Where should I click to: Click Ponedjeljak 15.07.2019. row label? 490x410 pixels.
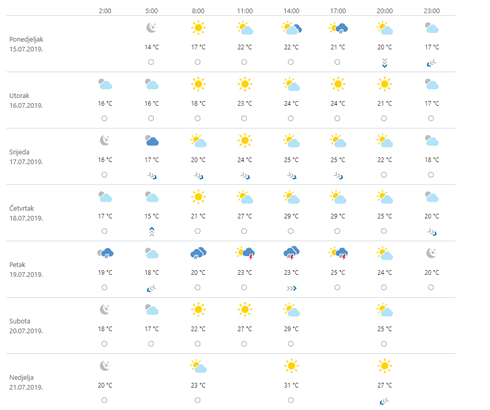coord(26,44)
